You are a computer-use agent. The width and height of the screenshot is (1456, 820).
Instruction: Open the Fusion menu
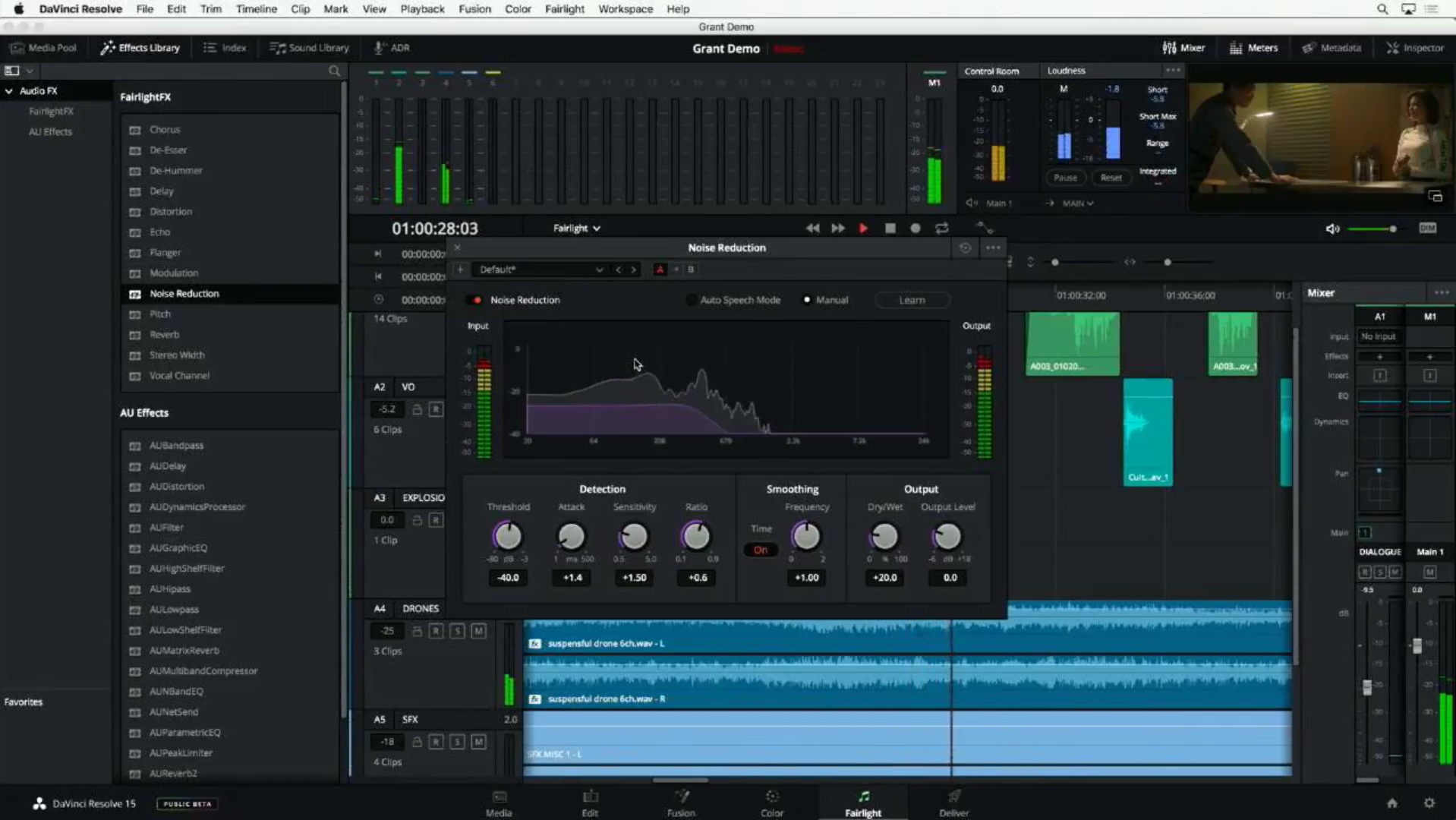tap(474, 9)
